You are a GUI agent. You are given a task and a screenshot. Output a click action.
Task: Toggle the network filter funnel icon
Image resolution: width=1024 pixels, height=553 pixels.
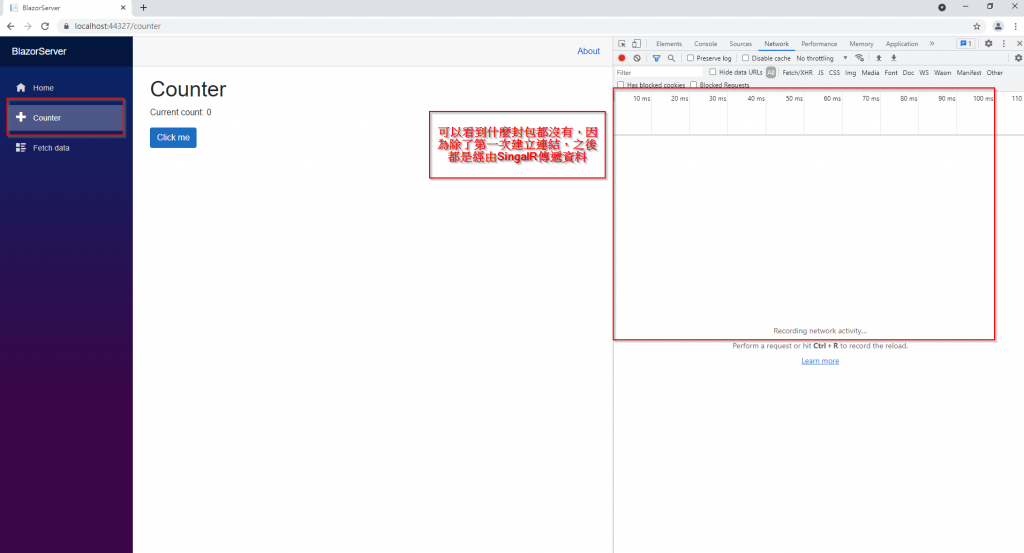coord(656,58)
